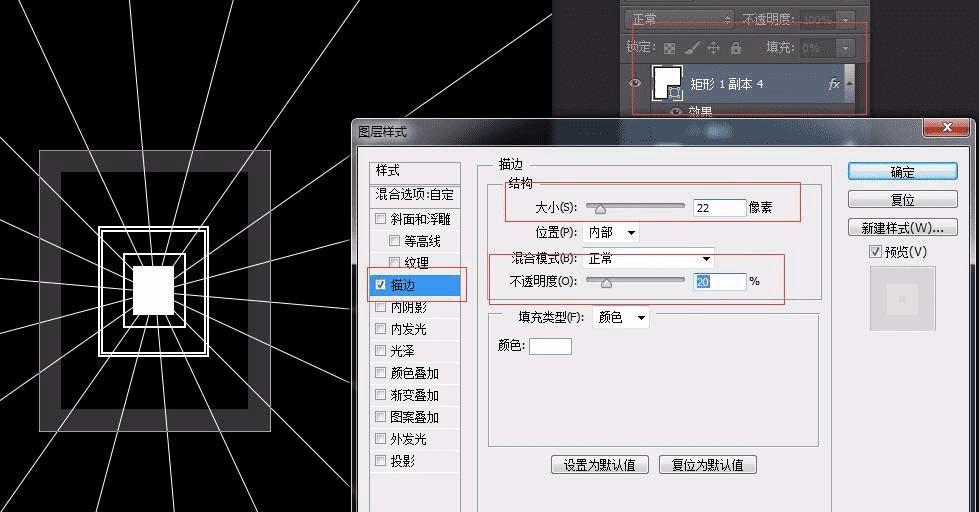This screenshot has height=512, width=979.
Task: Click the 新建样式(W)... button
Action: pos(902,228)
